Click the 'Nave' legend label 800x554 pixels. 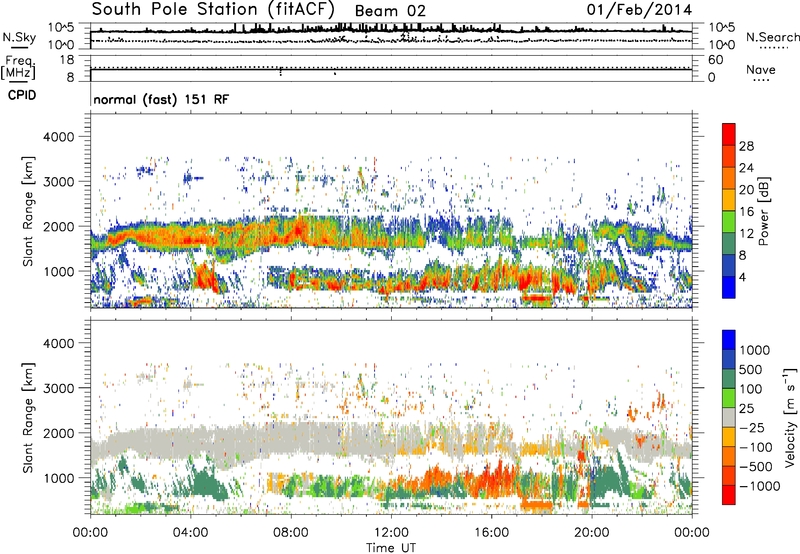pos(761,69)
